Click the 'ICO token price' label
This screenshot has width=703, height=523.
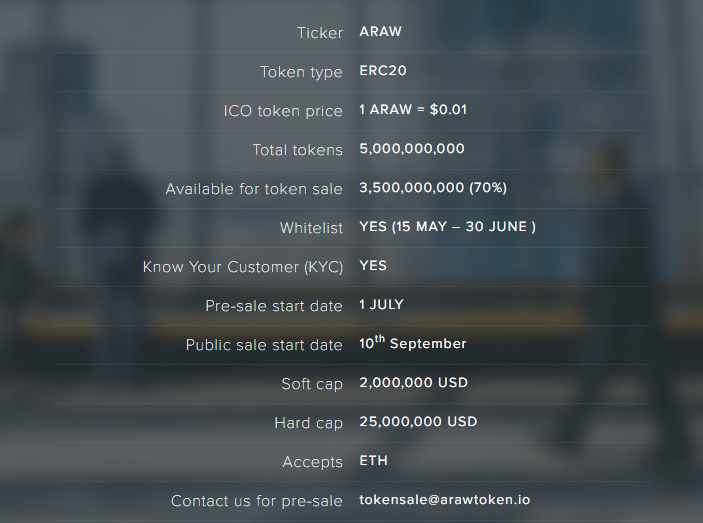pyautogui.click(x=283, y=111)
